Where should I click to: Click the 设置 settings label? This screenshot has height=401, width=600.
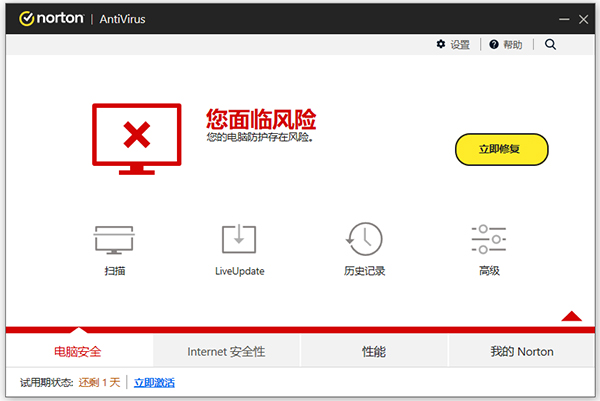pyautogui.click(x=460, y=45)
